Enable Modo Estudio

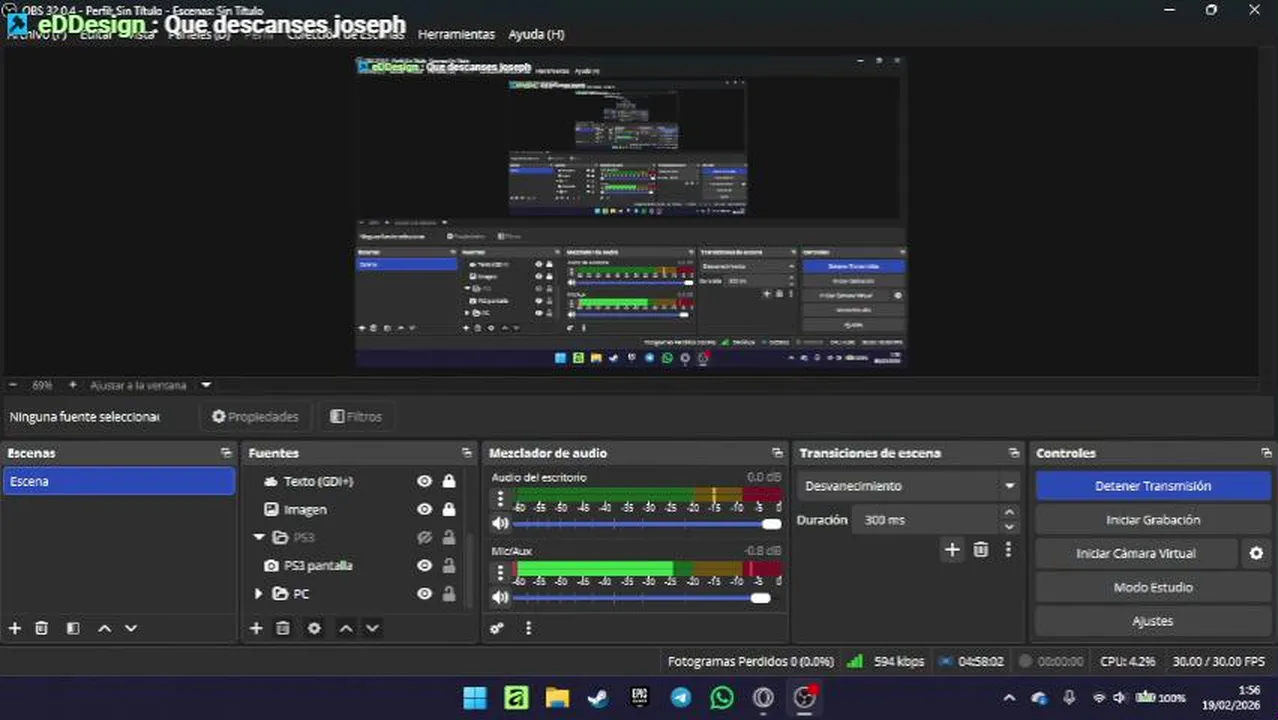tap(1153, 587)
